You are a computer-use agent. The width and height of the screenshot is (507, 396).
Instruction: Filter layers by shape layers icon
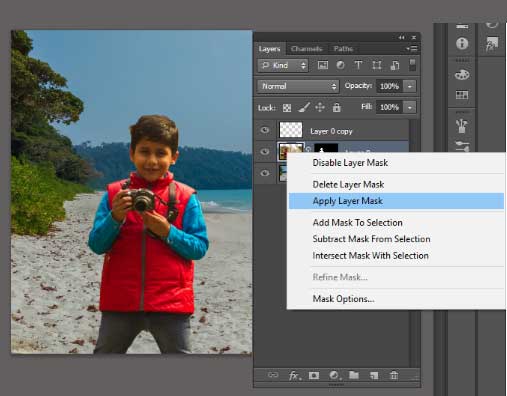click(377, 65)
